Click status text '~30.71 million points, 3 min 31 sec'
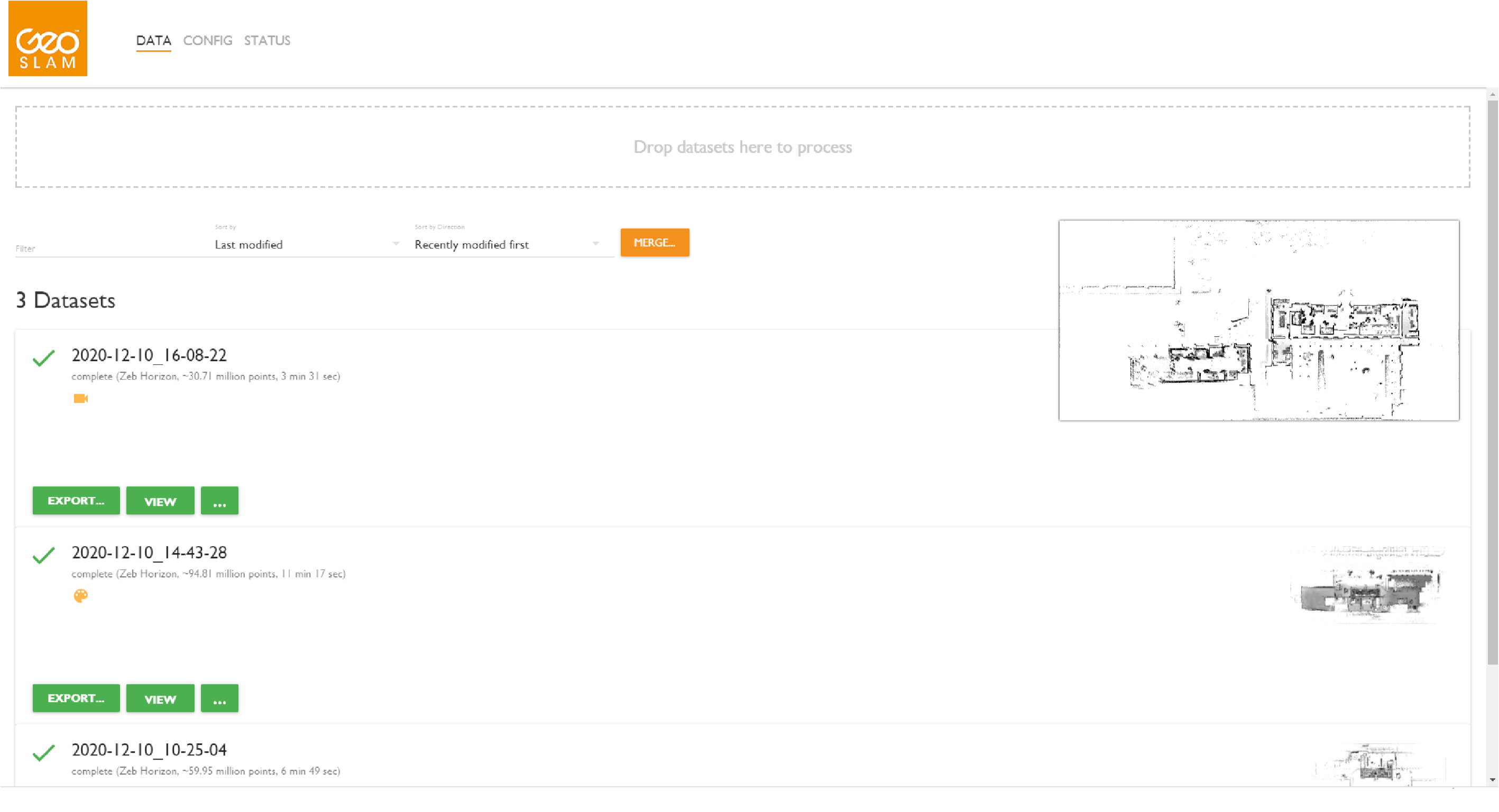Viewport: 1499px width, 812px height. [x=261, y=376]
